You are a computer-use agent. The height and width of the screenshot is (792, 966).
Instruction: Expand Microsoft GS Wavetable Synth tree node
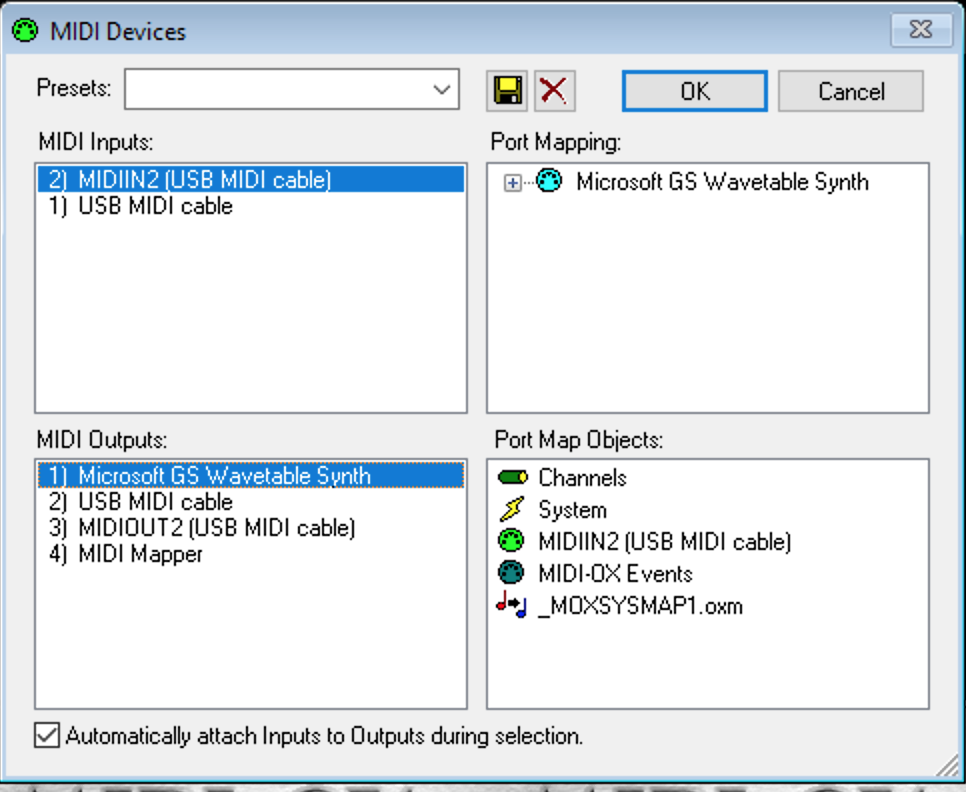tap(513, 183)
